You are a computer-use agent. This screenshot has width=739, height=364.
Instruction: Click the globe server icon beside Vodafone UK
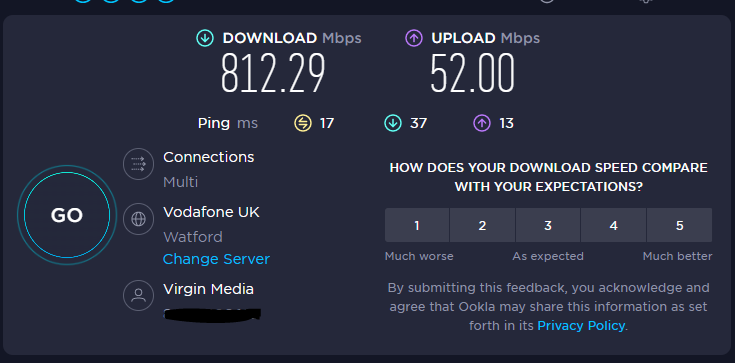coord(139,219)
